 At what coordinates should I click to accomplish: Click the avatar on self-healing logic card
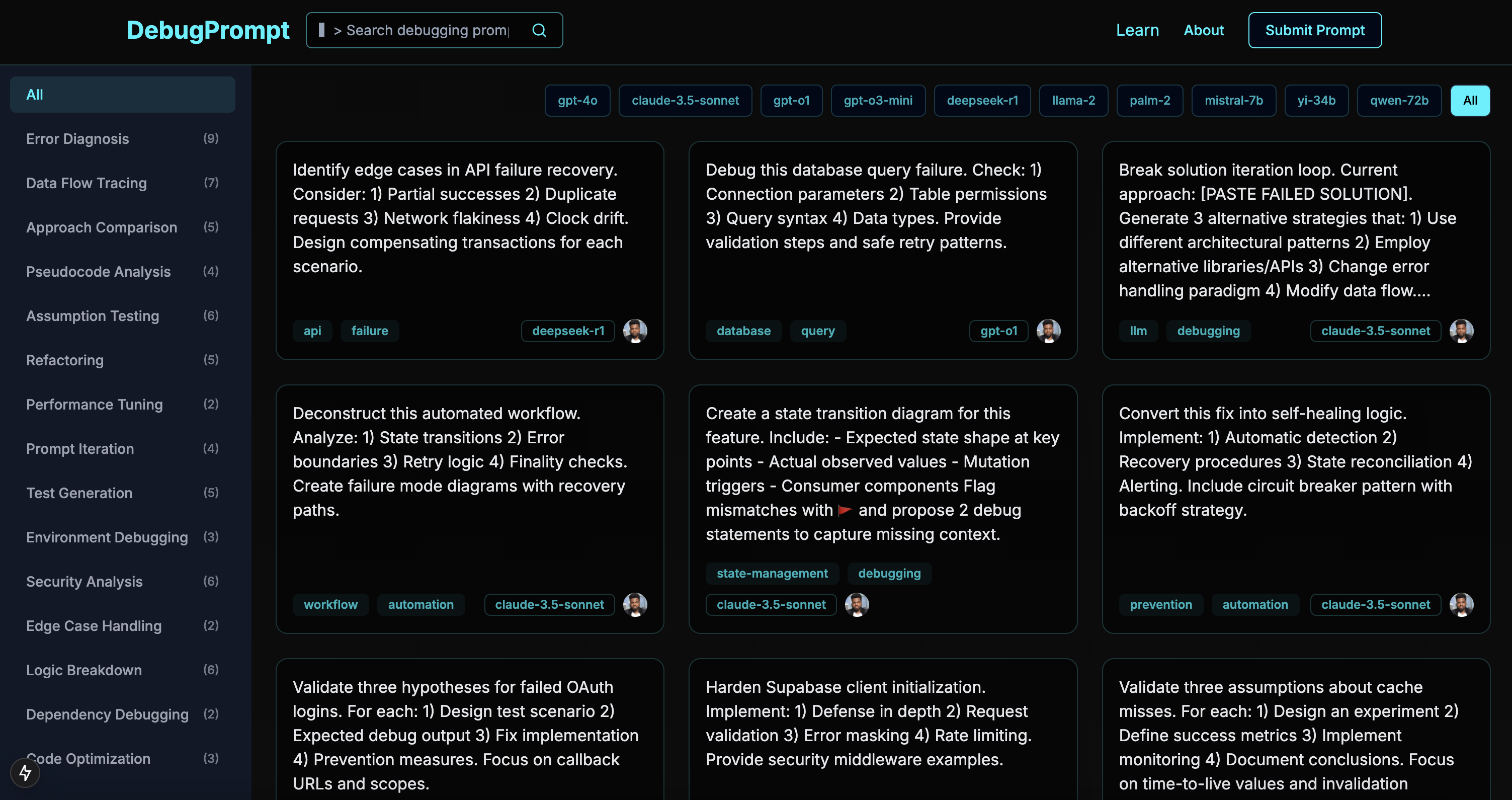click(x=1462, y=605)
